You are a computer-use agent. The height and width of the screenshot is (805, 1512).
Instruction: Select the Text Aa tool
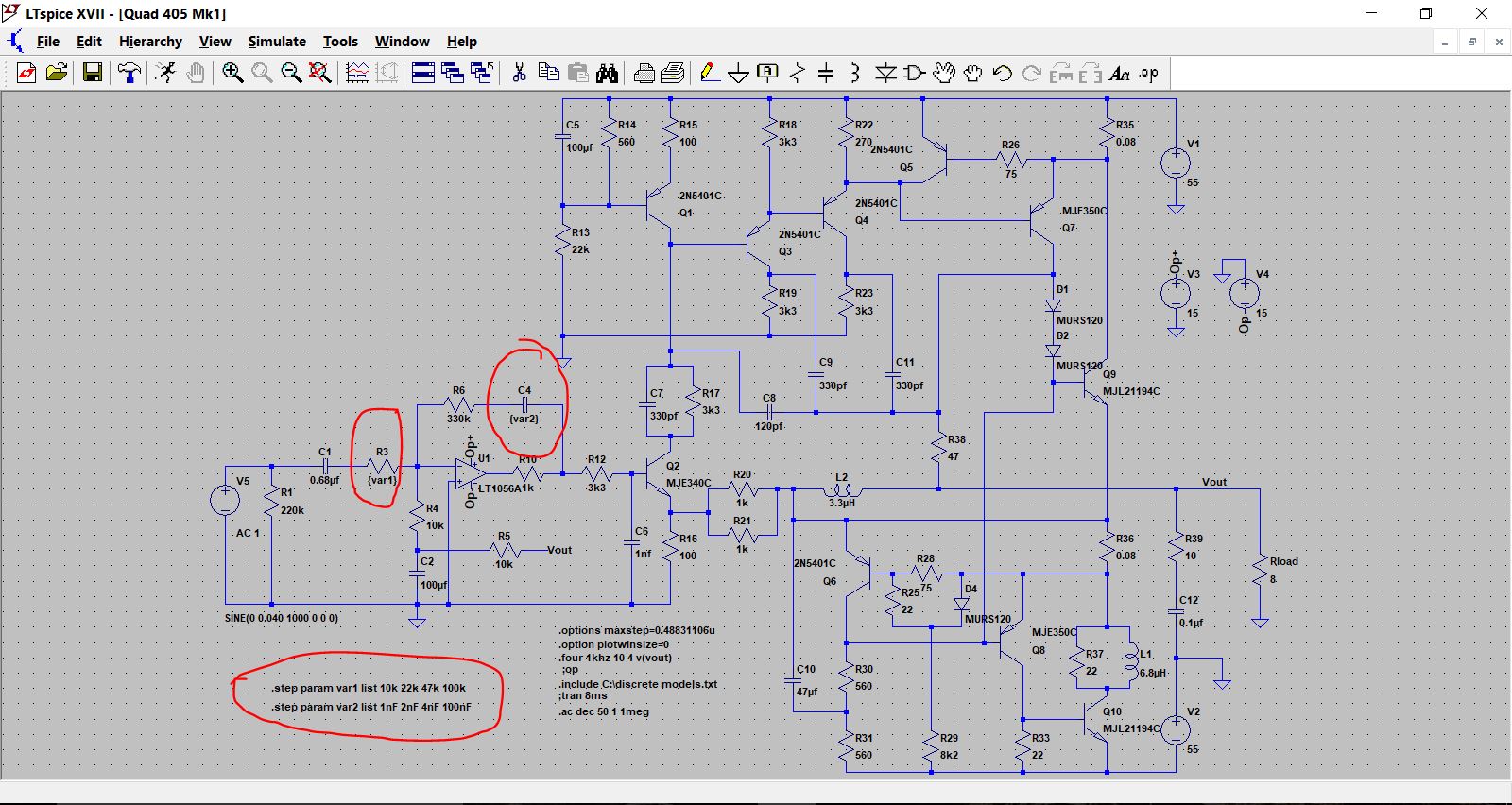pos(1120,73)
